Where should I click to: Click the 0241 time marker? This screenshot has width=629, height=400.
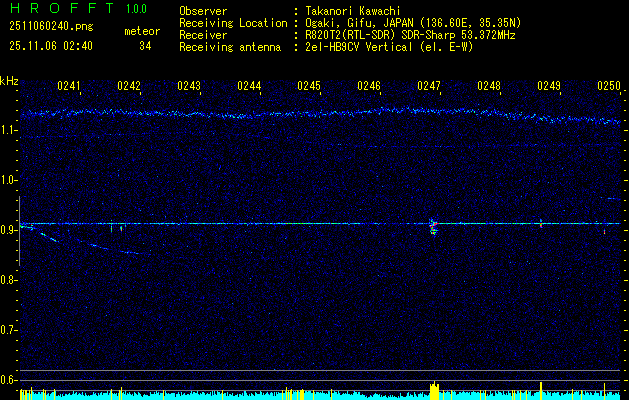69,86
